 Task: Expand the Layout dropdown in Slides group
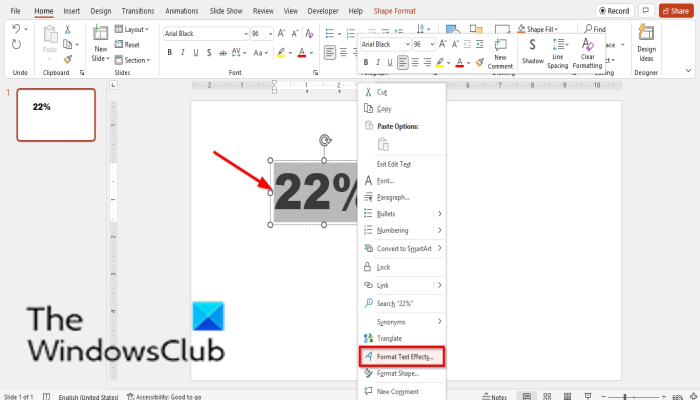132,29
